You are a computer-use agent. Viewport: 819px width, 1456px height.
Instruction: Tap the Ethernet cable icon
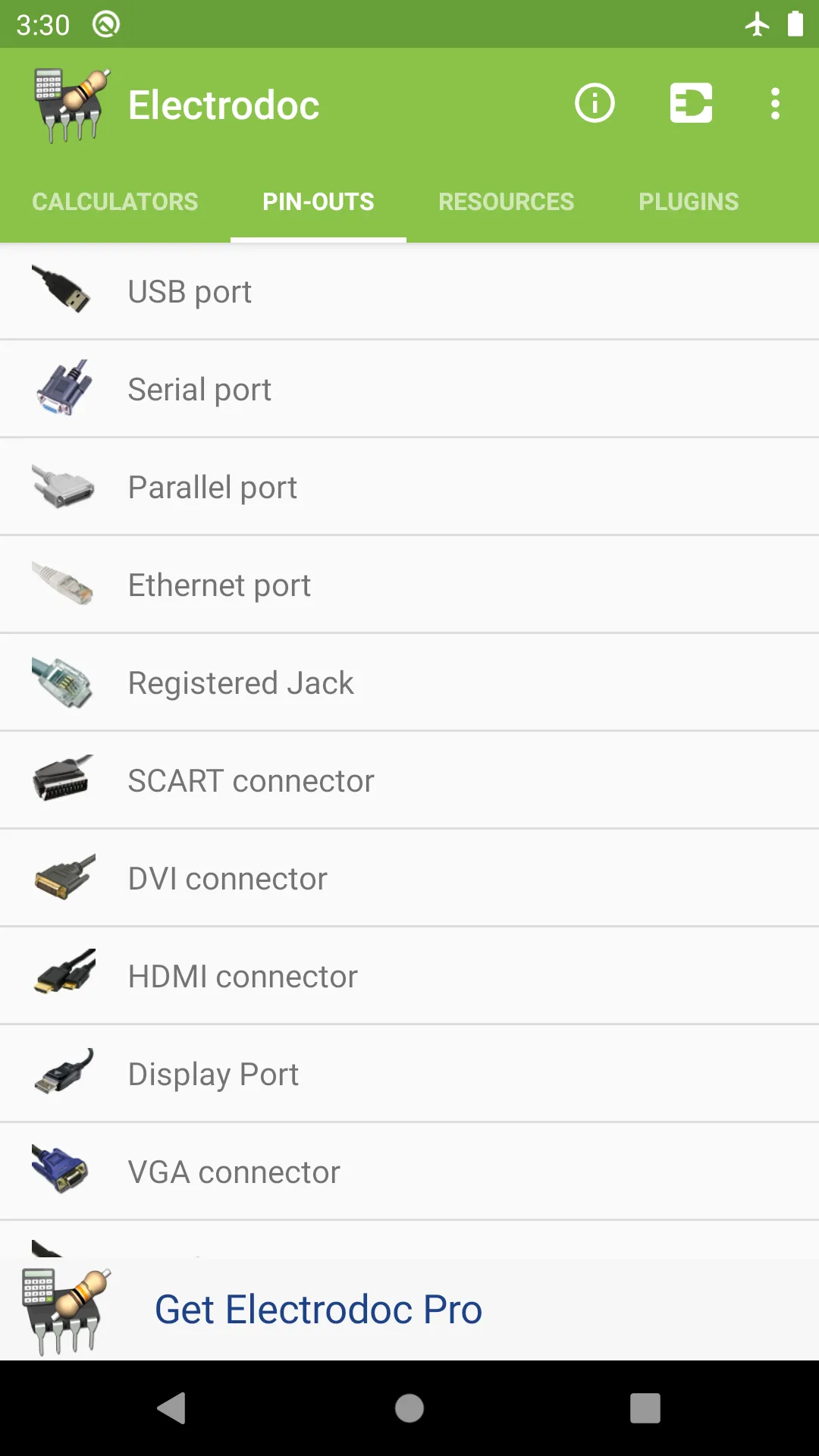(x=64, y=585)
